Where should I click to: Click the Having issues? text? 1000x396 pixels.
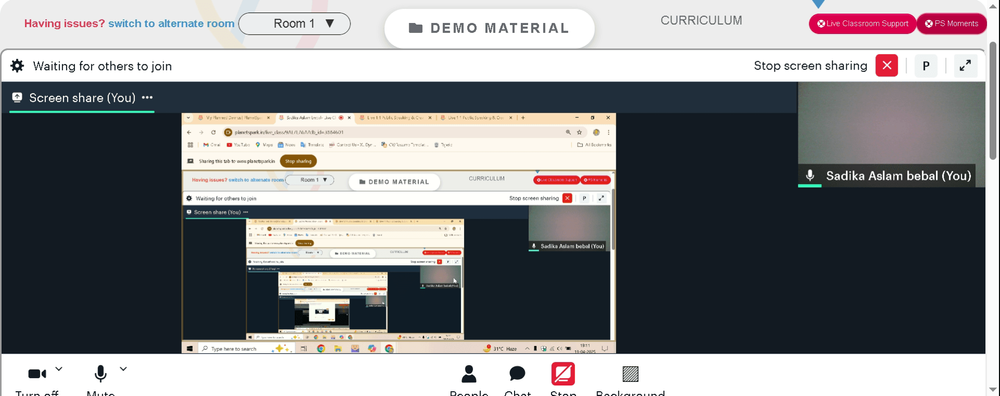(64, 24)
